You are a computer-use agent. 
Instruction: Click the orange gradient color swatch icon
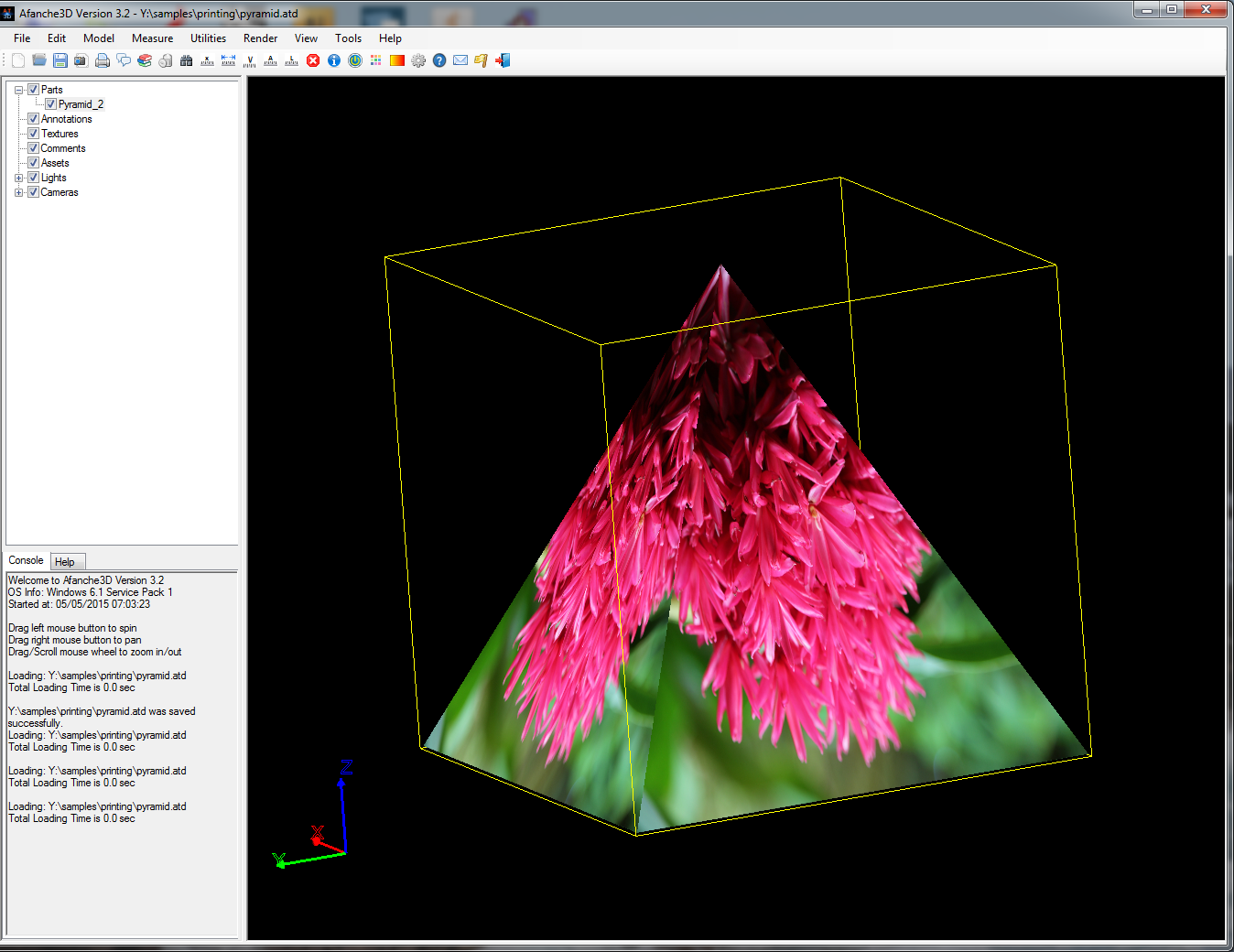tap(397, 60)
